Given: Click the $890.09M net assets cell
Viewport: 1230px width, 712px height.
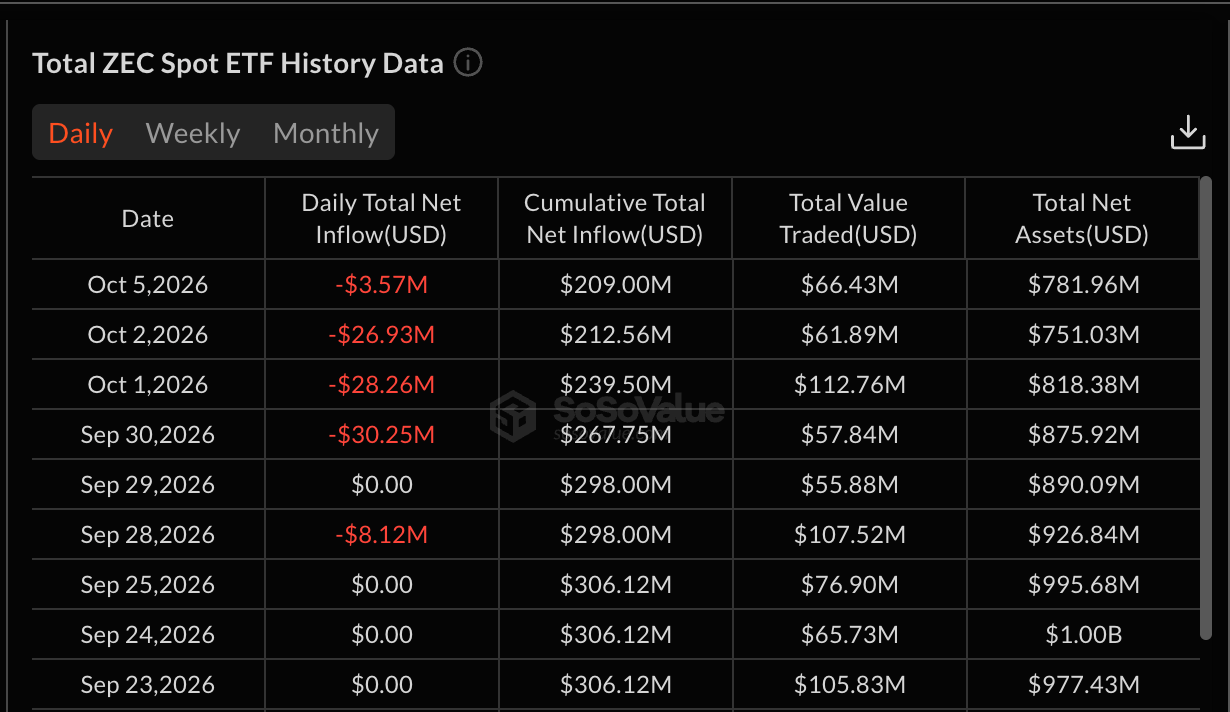Looking at the screenshot, I should coord(1082,485).
